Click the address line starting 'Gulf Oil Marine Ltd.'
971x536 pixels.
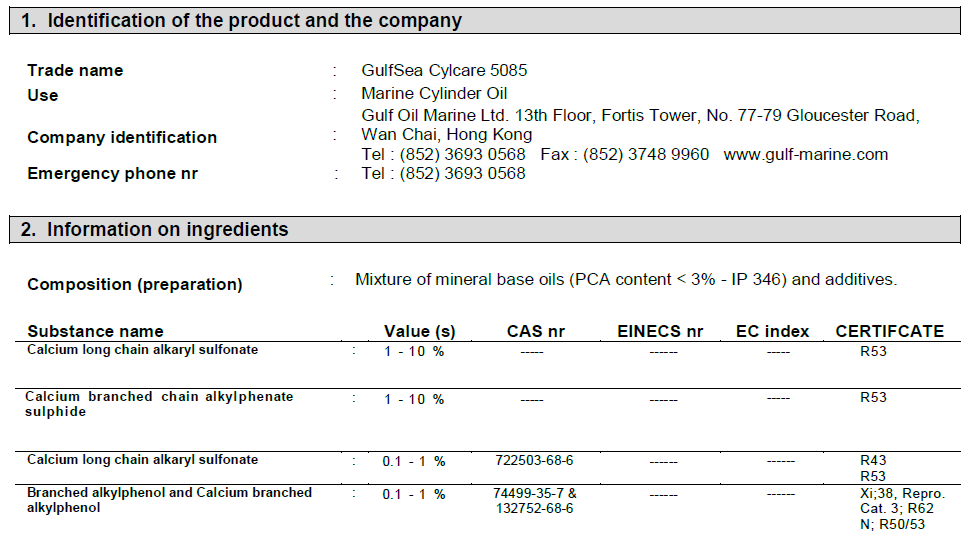click(x=640, y=116)
